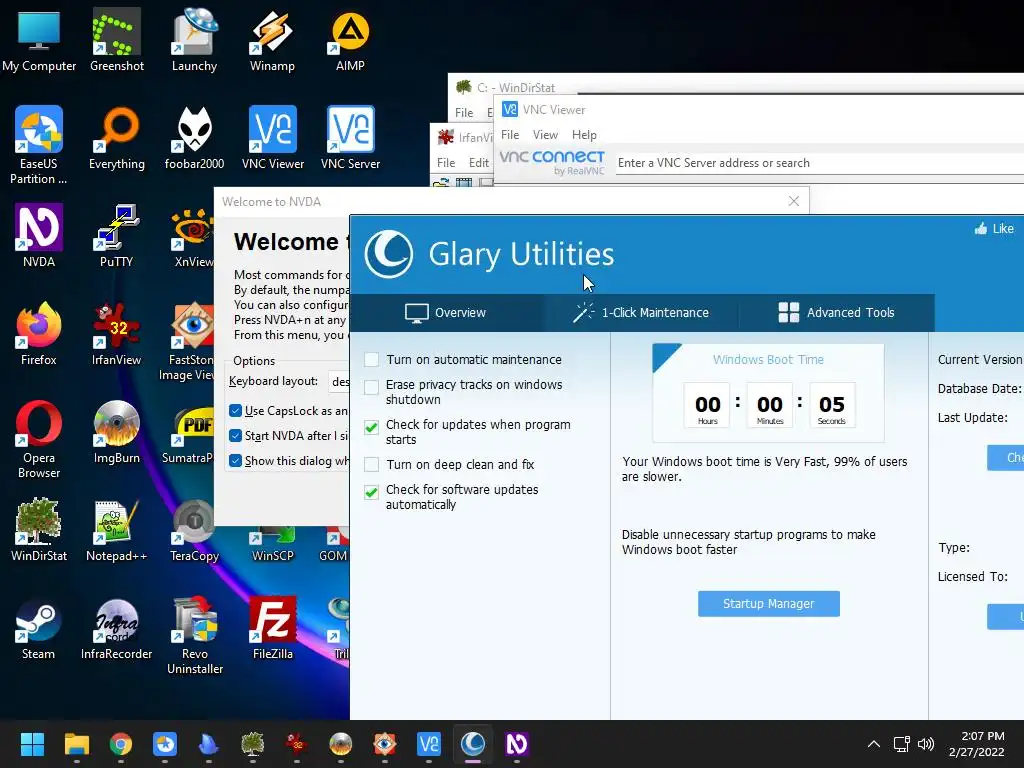Click the 'Licensed To:' label
This screenshot has width=1024, height=768.
pos(972,577)
